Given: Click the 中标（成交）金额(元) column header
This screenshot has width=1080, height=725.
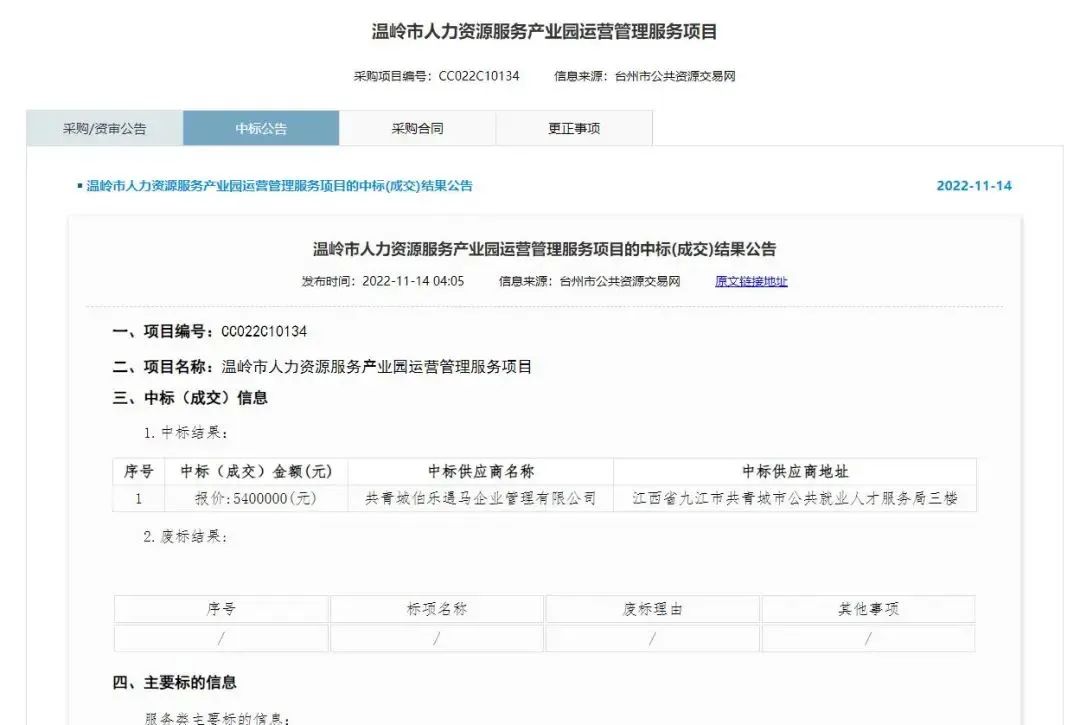Looking at the screenshot, I should 256,472.
